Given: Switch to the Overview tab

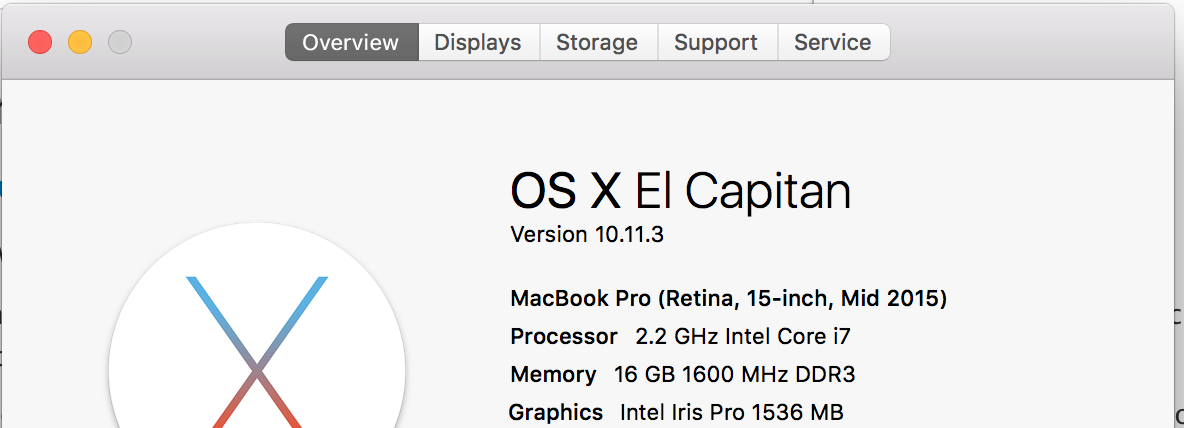Looking at the screenshot, I should [351, 42].
